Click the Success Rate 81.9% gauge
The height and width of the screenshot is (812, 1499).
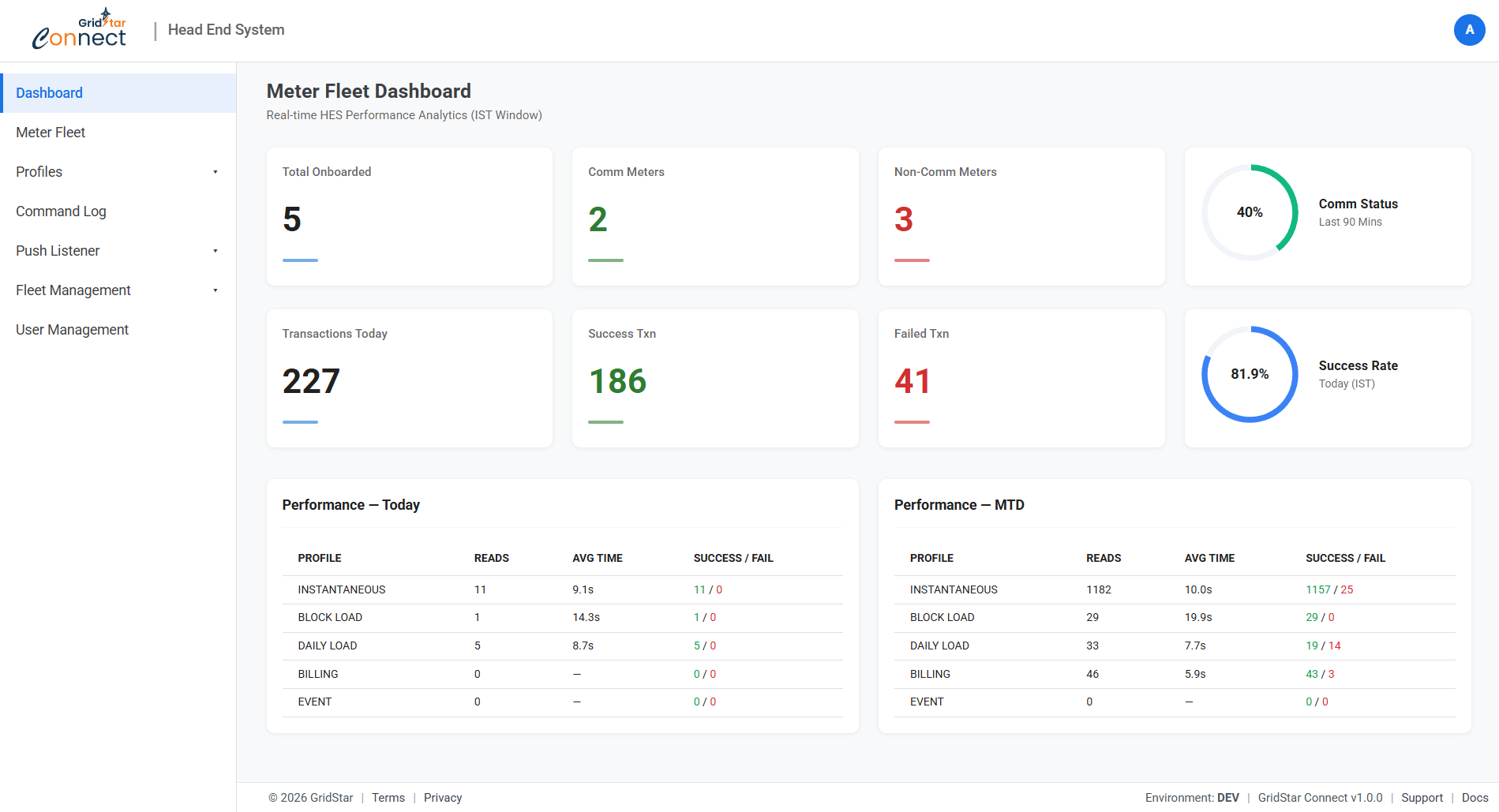tap(1250, 374)
